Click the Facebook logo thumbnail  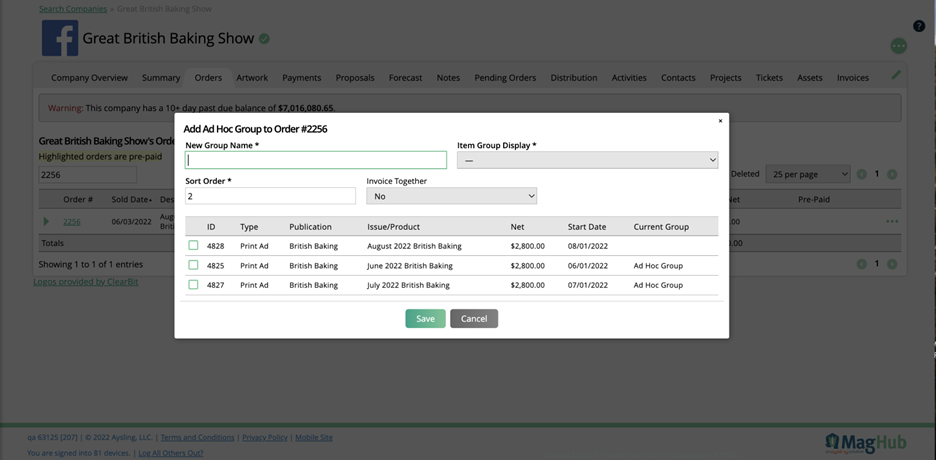coord(60,38)
